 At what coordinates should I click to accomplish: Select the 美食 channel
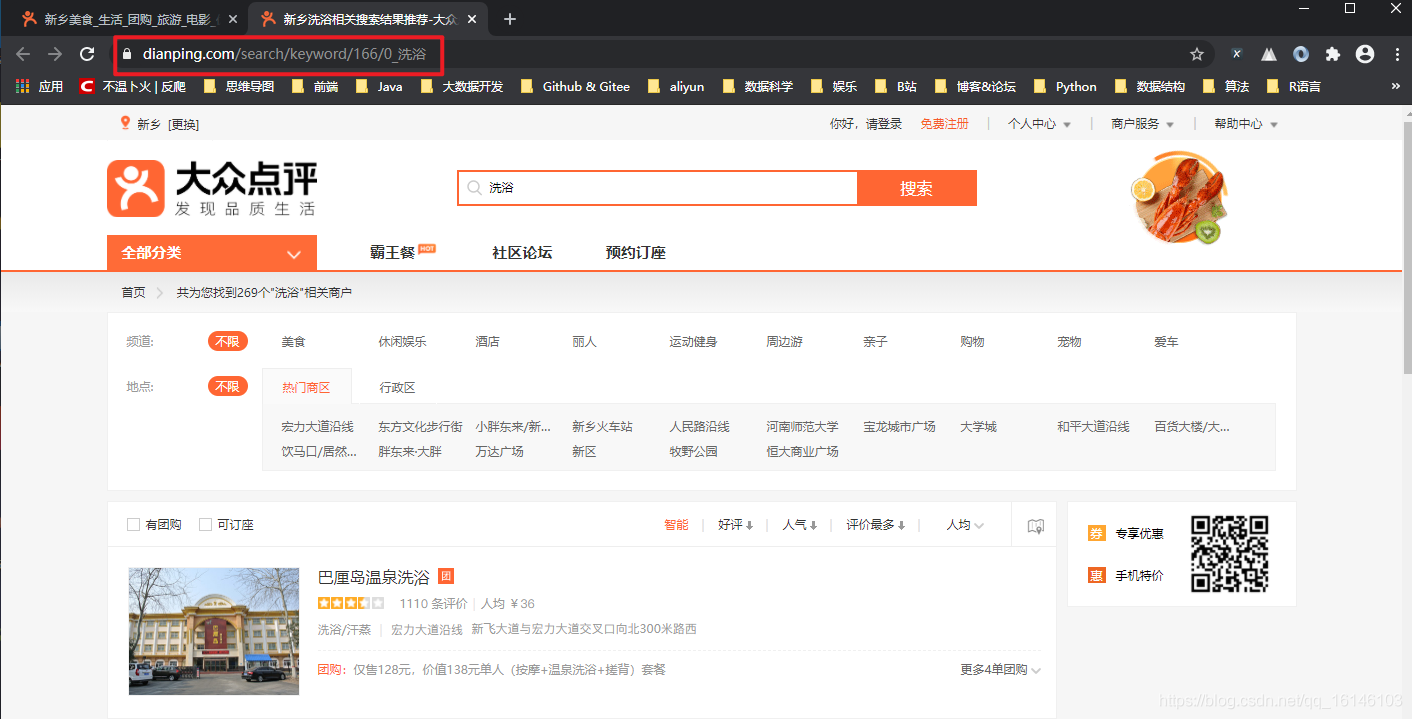tap(293, 342)
